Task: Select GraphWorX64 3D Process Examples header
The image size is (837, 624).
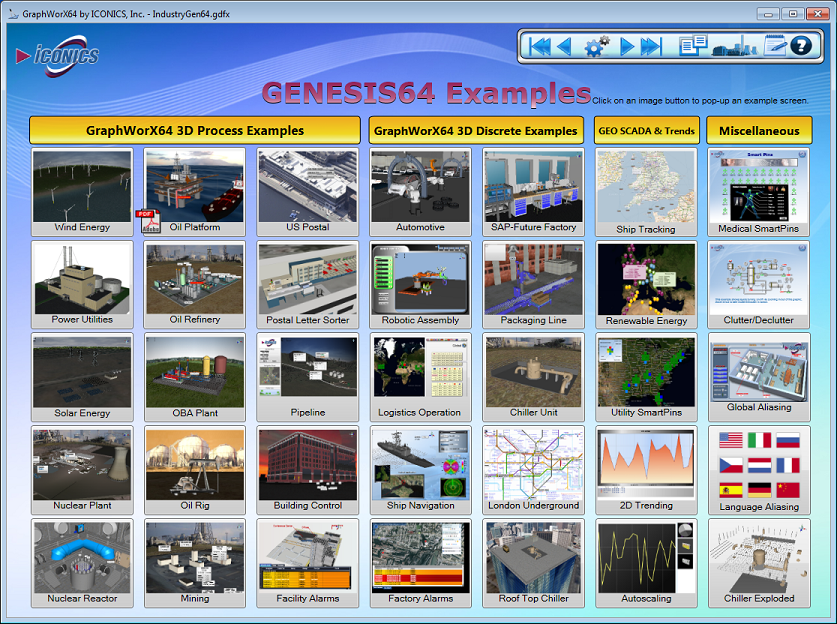Action: 195,130
